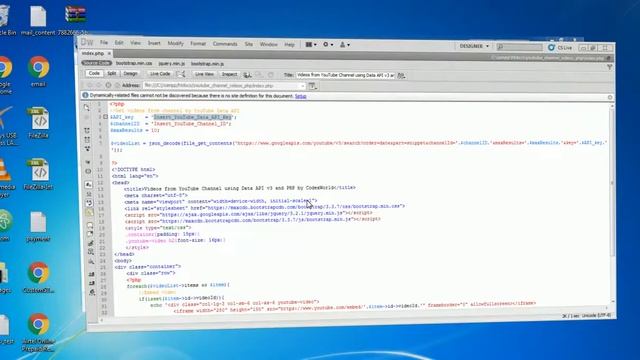Open Live View options dropdown beside Address
The height and width of the screenshot is (360, 640).
[x=313, y=86]
